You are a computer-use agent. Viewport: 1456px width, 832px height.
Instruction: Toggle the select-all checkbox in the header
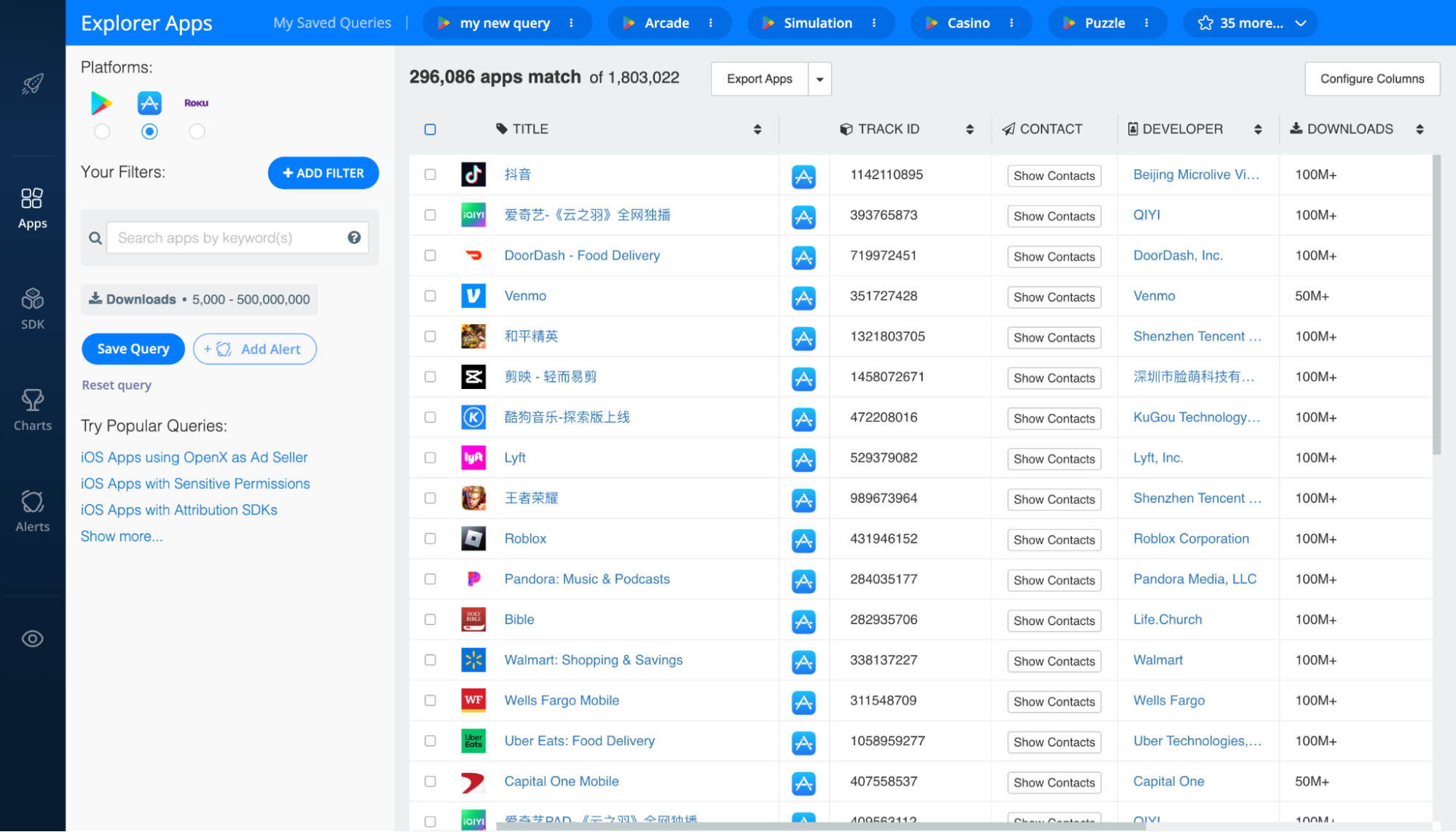430,130
